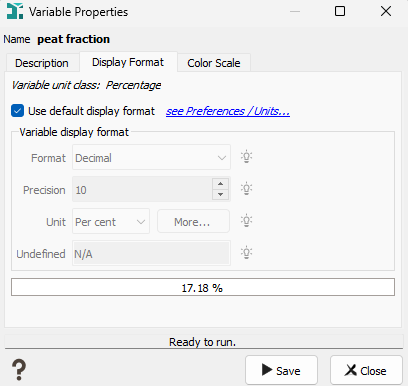
Task: Decrease Precision with the down arrow
Action: coord(220,195)
